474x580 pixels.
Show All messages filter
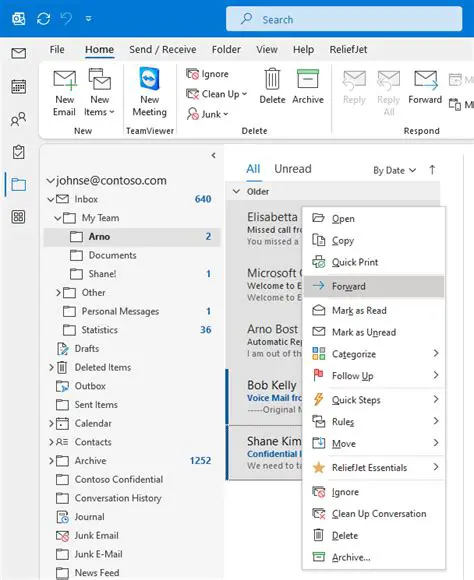point(253,169)
